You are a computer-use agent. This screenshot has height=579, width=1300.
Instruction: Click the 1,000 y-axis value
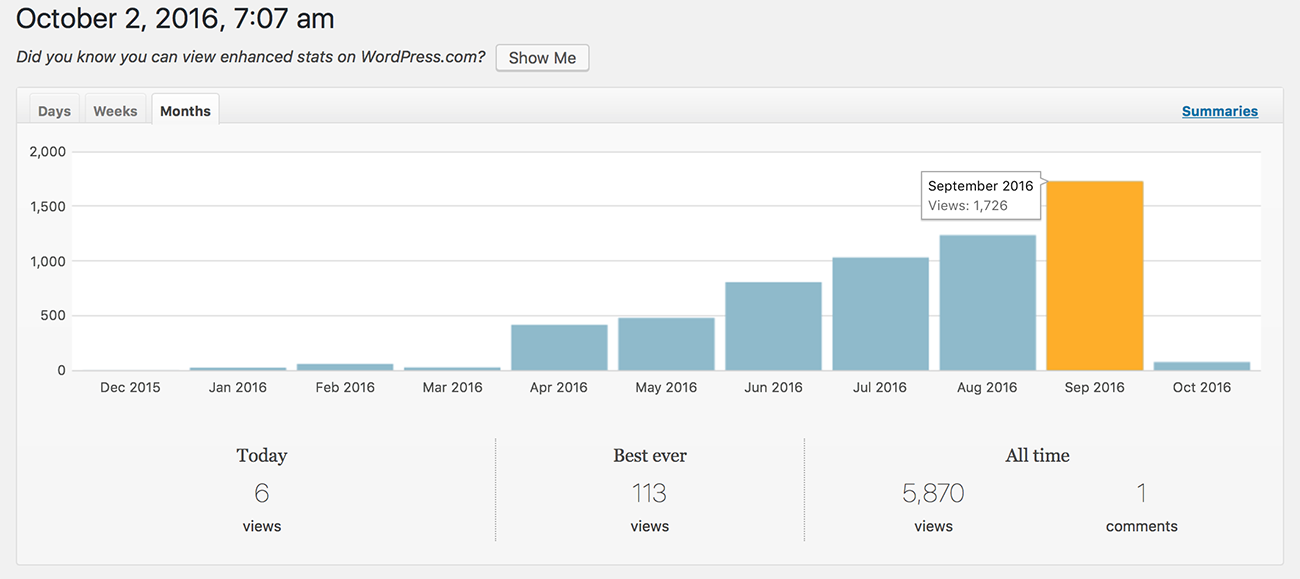click(x=47, y=261)
